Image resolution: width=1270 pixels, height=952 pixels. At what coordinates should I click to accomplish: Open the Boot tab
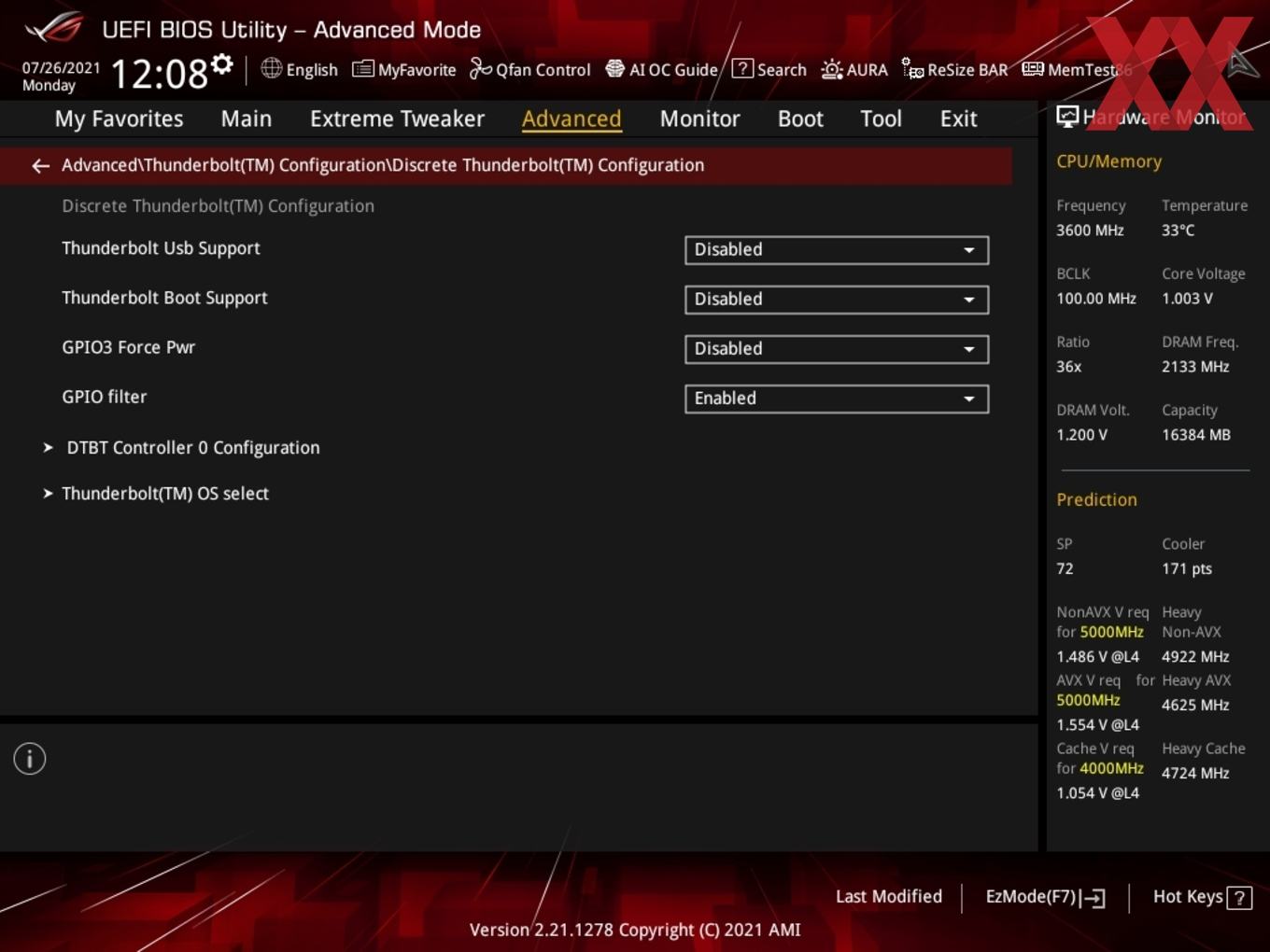(x=800, y=119)
